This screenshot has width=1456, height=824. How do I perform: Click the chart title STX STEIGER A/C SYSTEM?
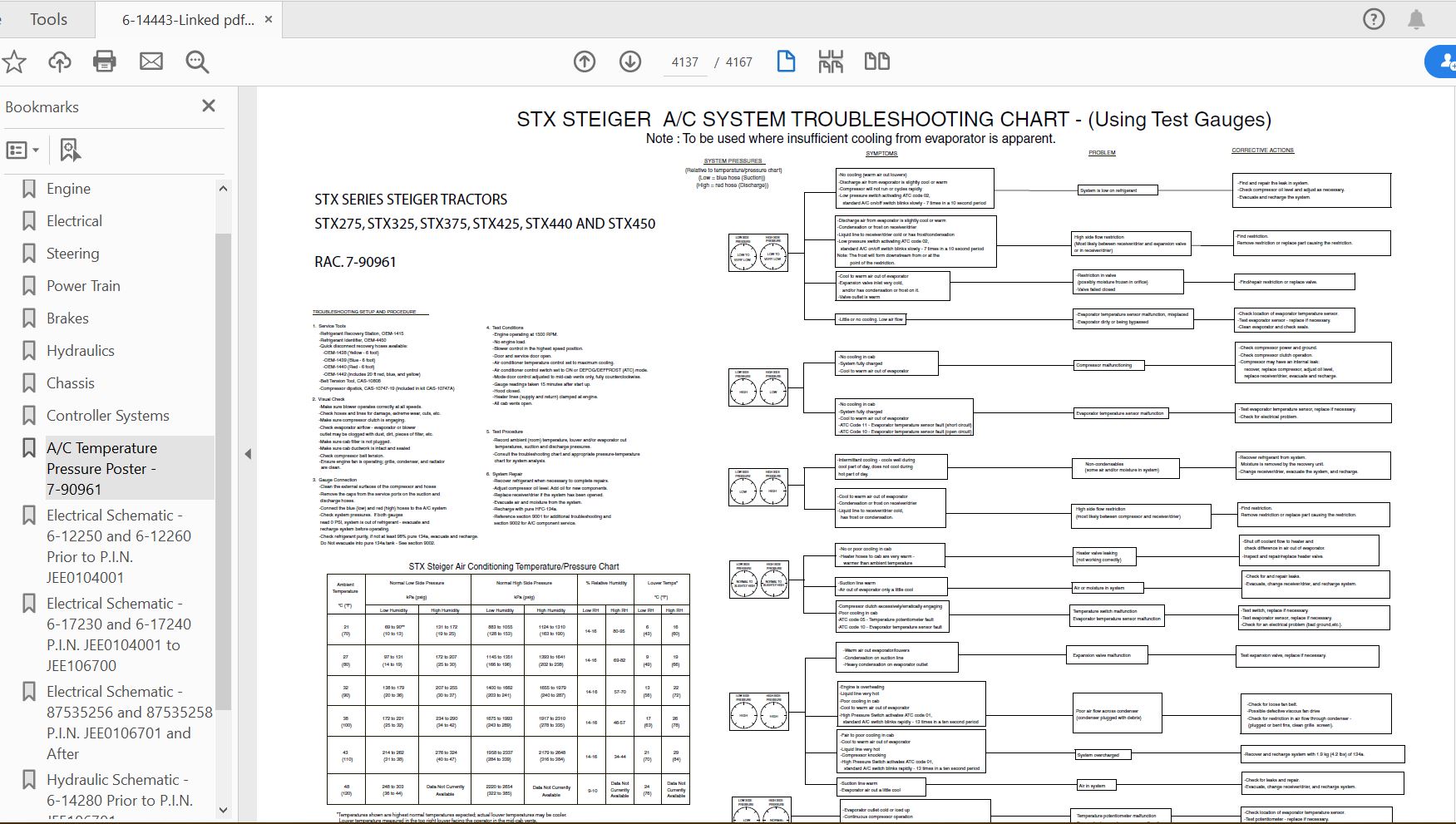point(894,120)
